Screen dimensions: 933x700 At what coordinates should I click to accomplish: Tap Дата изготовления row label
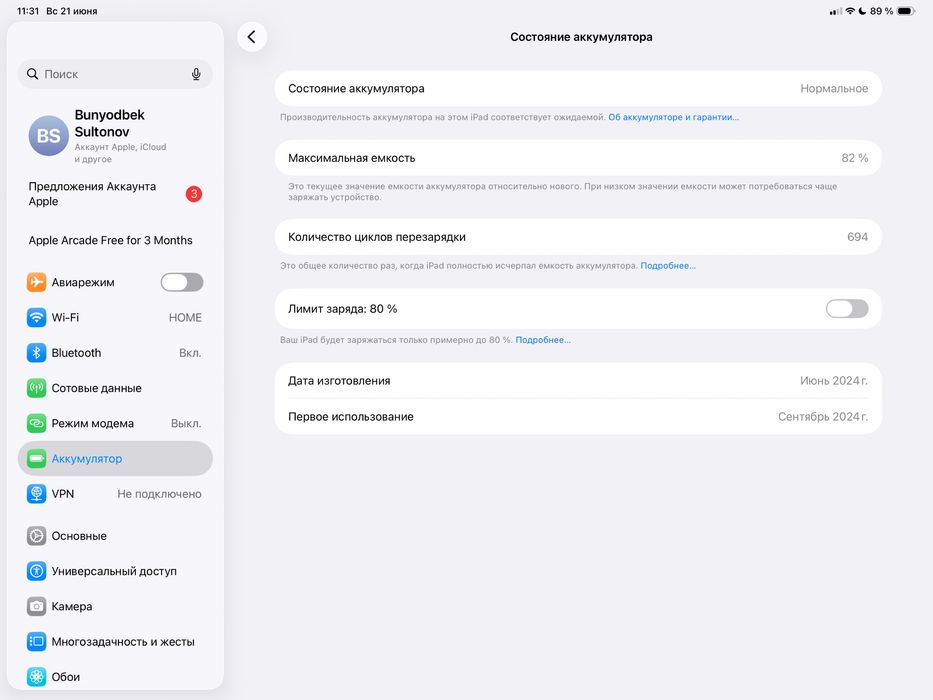click(x=339, y=381)
